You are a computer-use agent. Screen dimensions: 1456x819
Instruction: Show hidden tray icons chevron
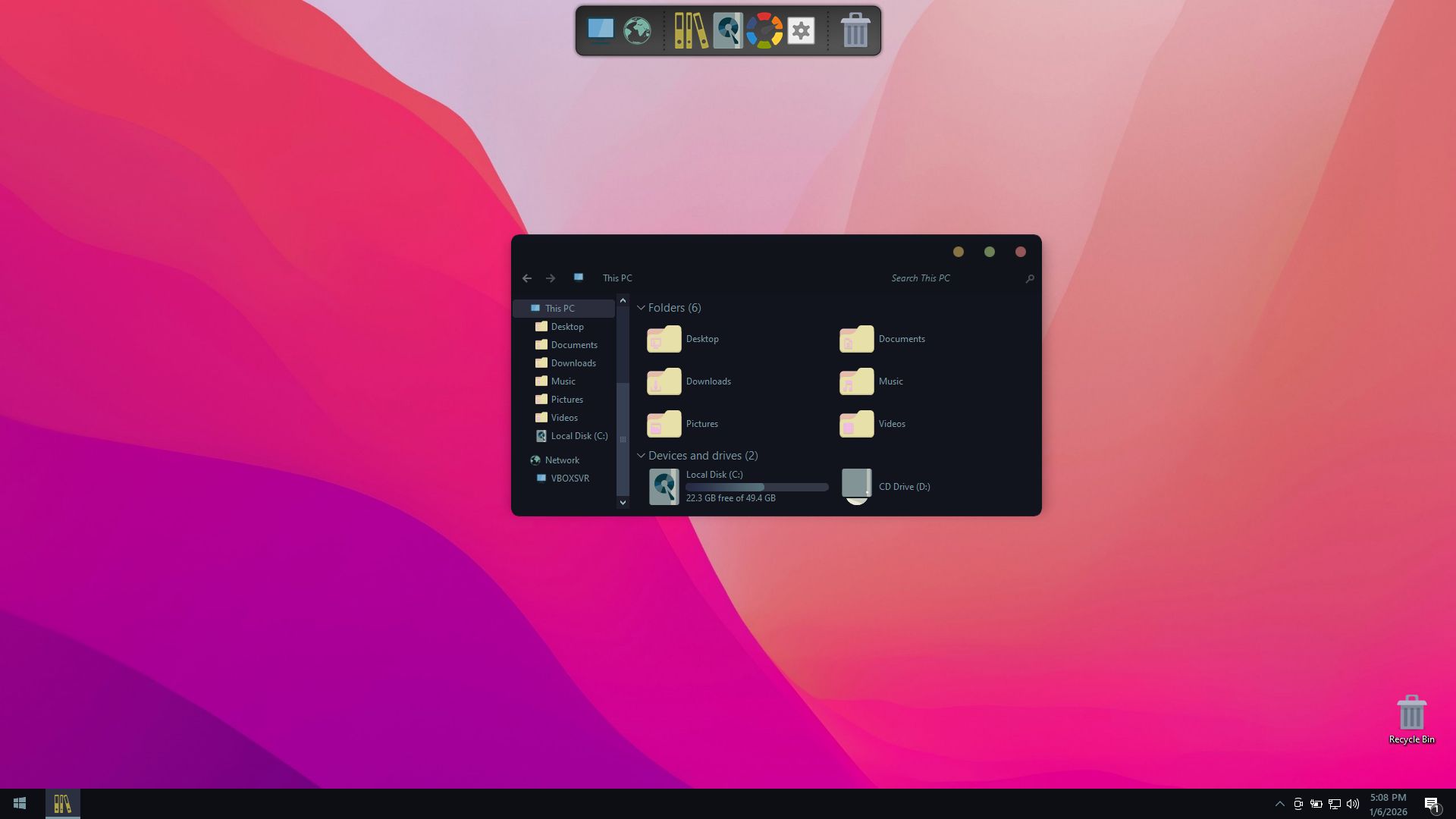[x=1279, y=804]
